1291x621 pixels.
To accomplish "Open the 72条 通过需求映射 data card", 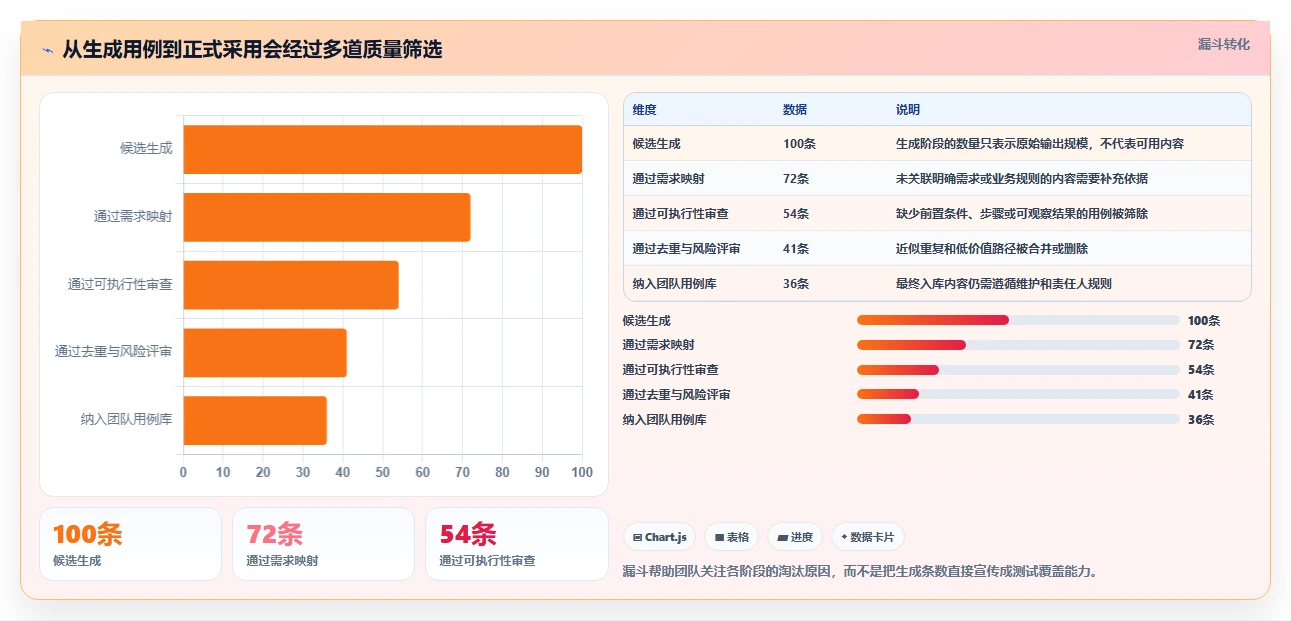I will pos(323,544).
